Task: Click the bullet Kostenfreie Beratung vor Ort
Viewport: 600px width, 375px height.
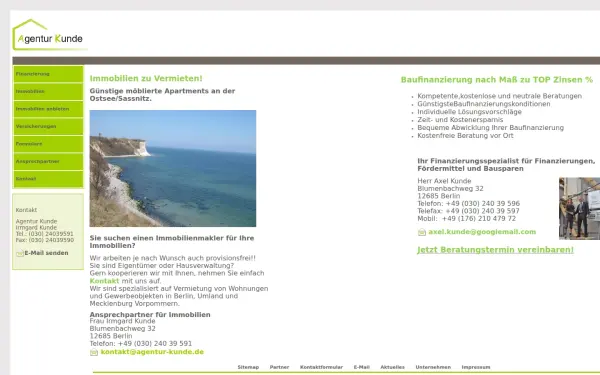Action: pos(465,135)
